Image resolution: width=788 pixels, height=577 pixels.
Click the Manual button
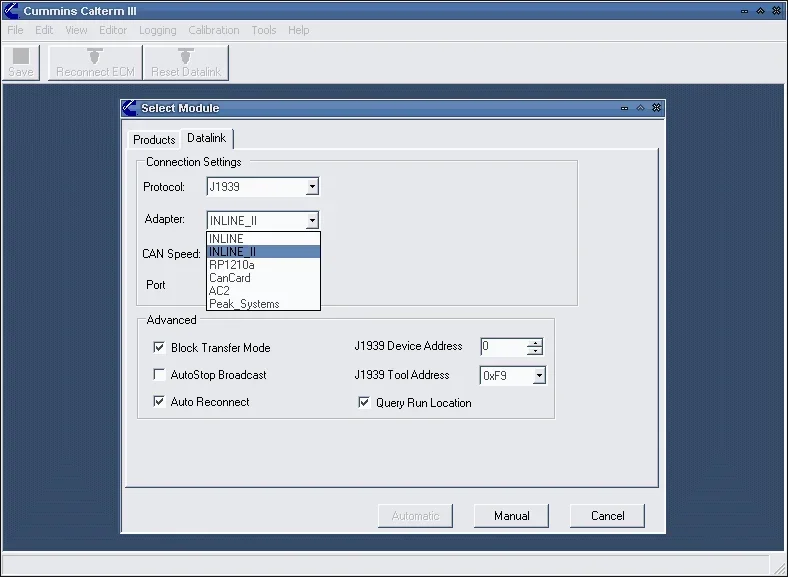point(512,516)
